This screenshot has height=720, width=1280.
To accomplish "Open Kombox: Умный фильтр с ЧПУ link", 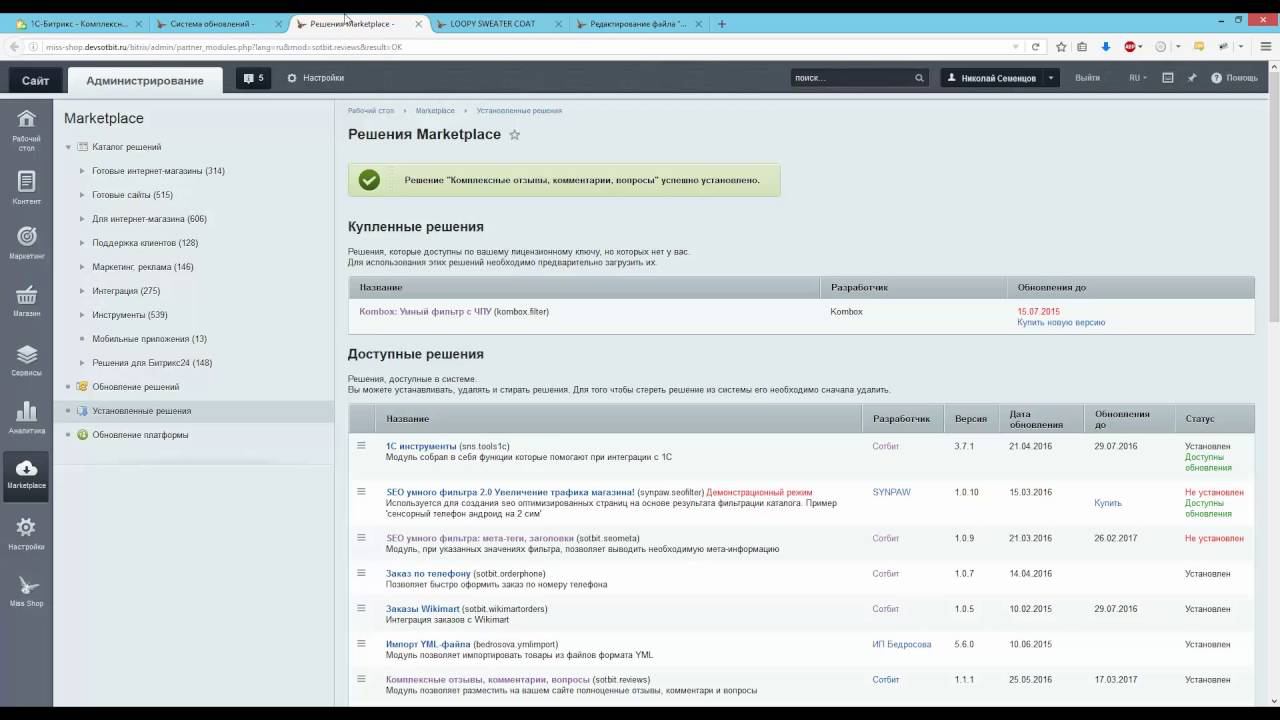I will 426,312.
